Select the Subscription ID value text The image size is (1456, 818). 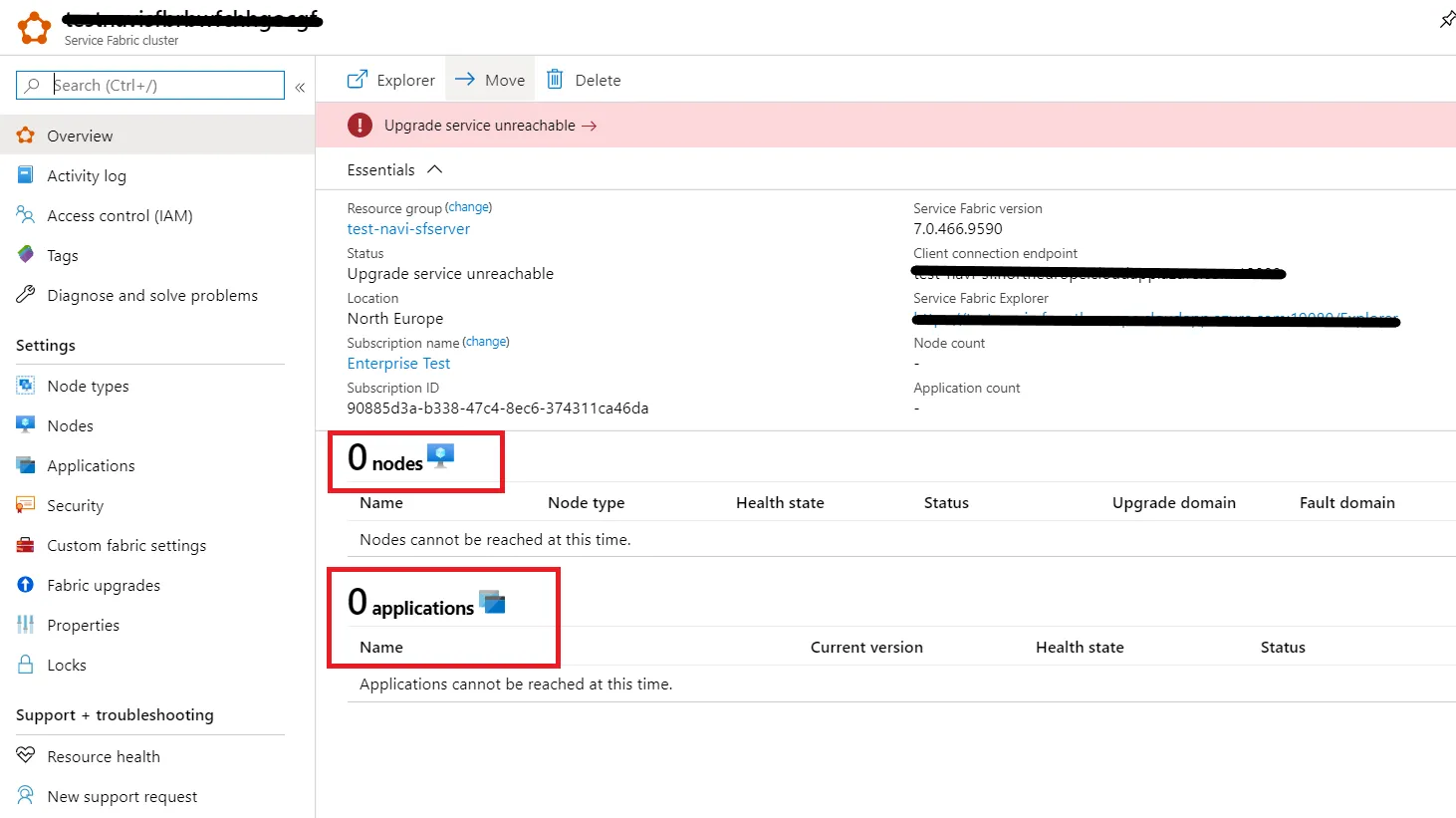(x=498, y=409)
